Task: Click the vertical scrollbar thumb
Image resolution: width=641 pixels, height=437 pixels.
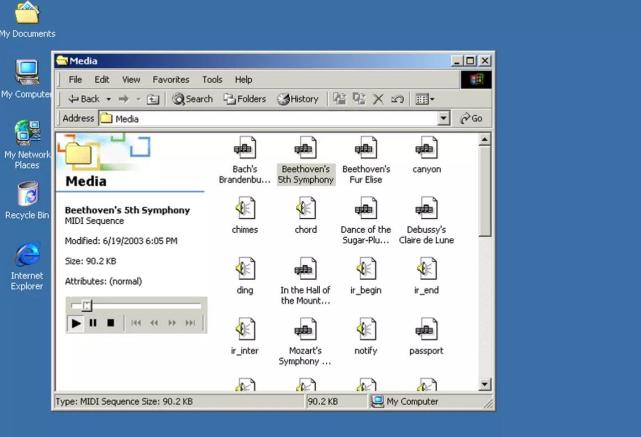Action: 484,191
